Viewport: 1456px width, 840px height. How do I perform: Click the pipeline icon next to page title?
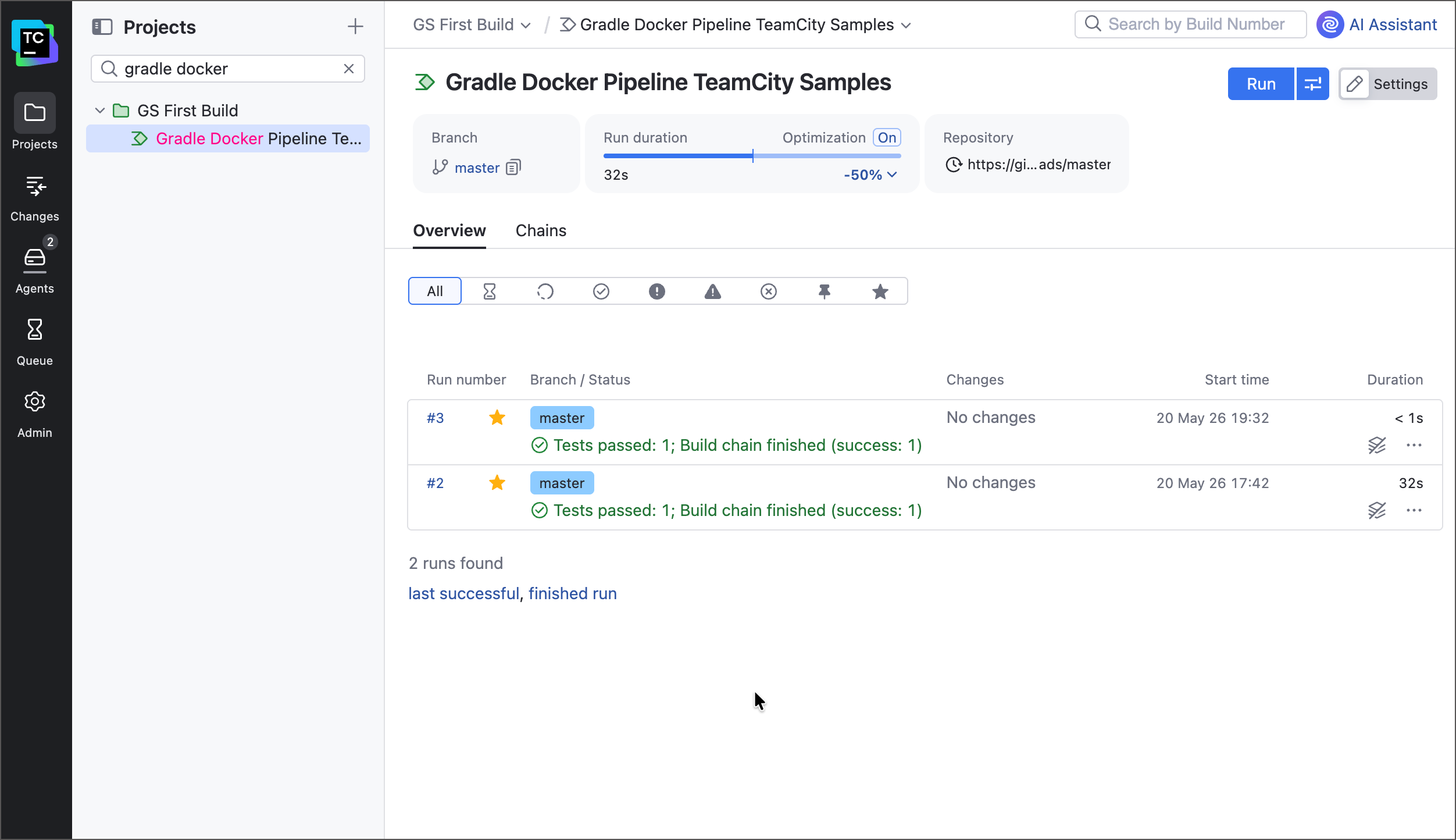(425, 82)
